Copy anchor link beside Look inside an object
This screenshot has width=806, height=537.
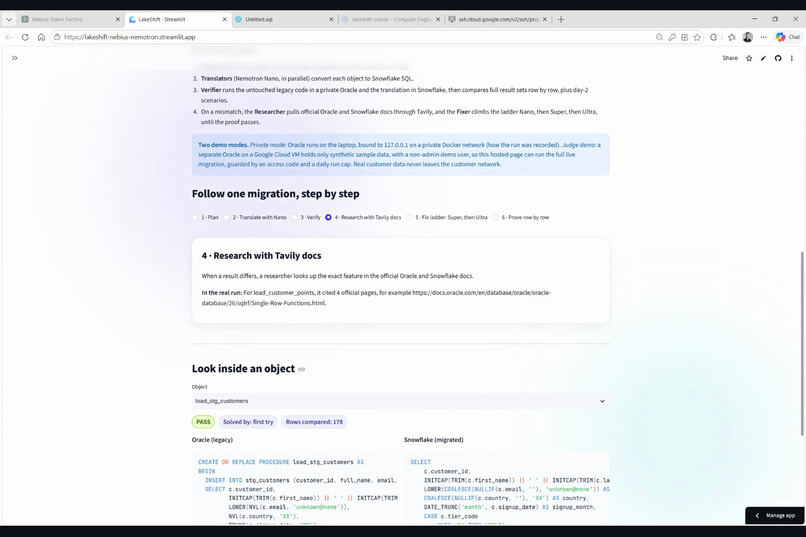(x=302, y=369)
